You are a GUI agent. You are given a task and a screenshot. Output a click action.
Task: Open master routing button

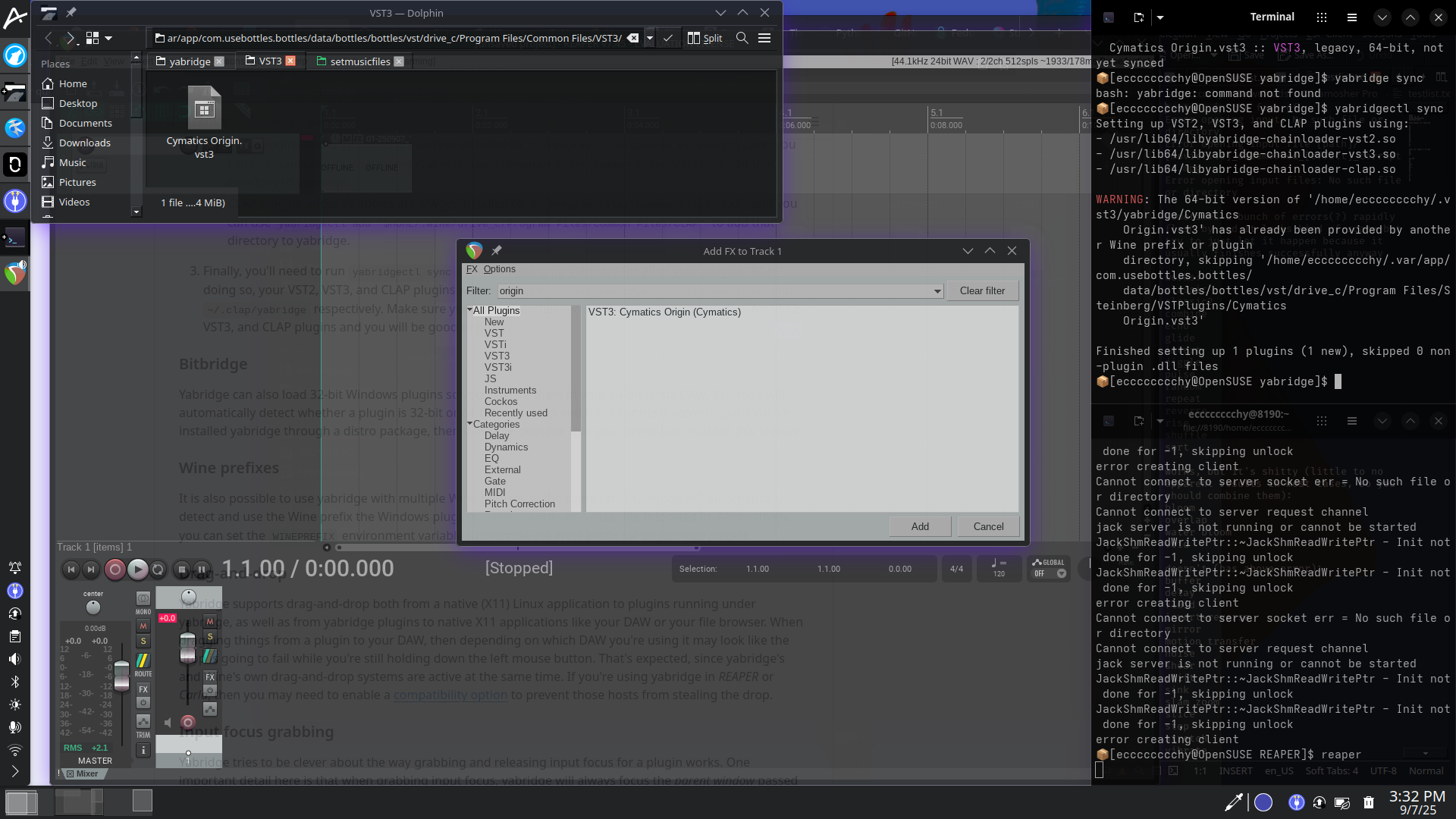pyautogui.click(x=143, y=662)
